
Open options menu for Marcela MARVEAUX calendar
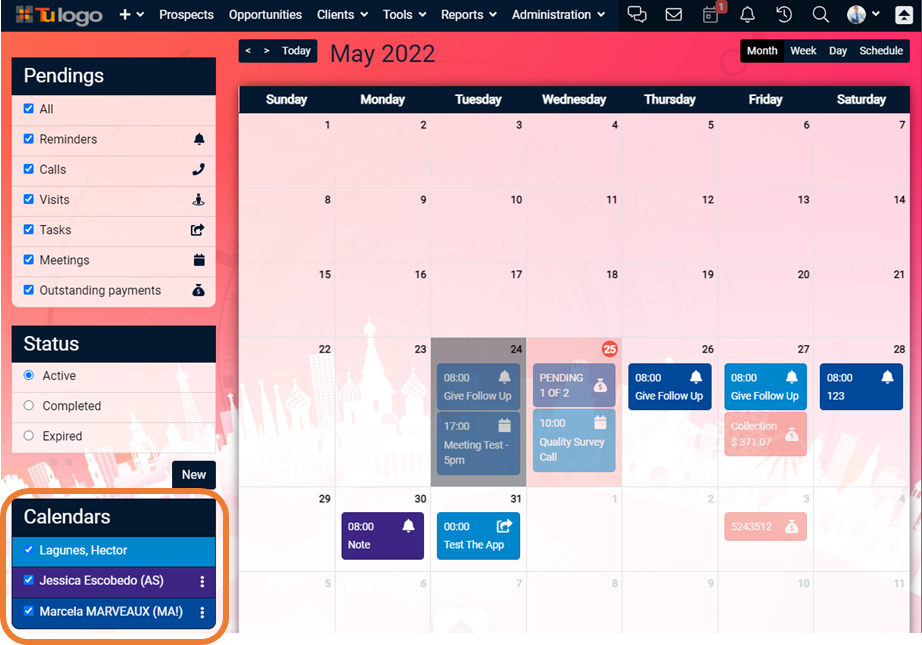pyautogui.click(x=202, y=611)
